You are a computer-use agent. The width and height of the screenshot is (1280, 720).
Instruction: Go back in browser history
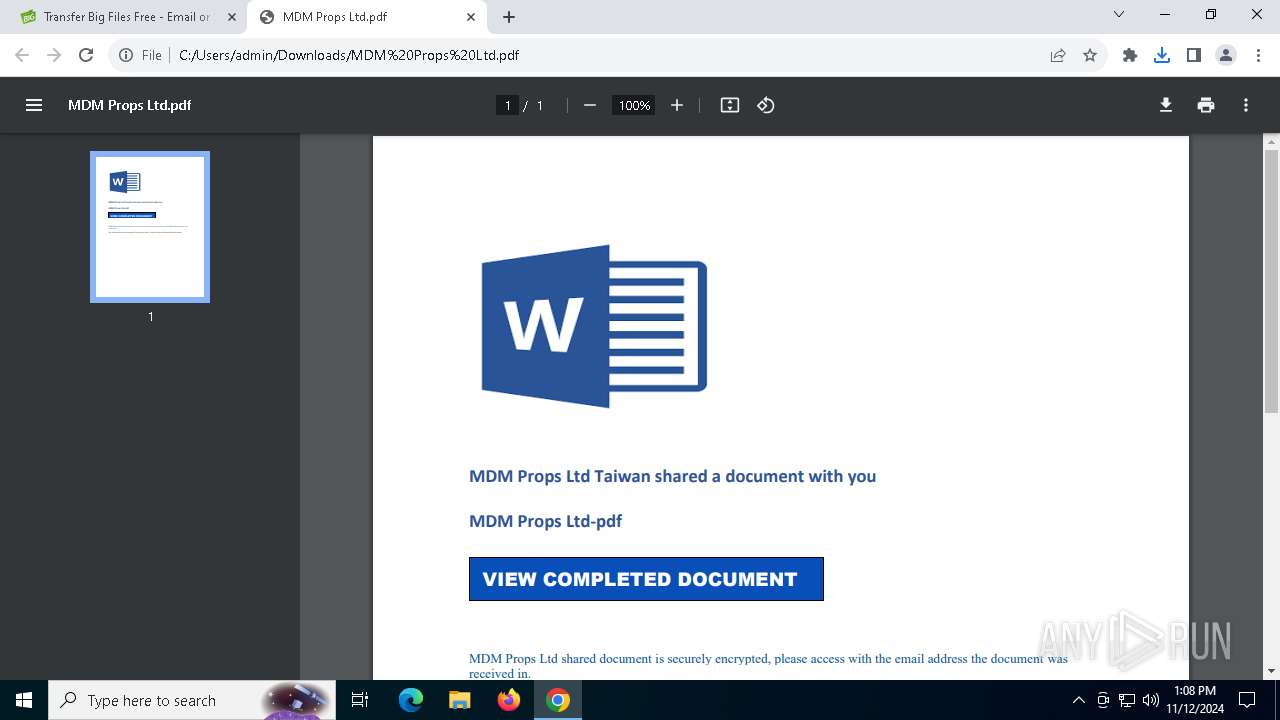click(x=22, y=55)
